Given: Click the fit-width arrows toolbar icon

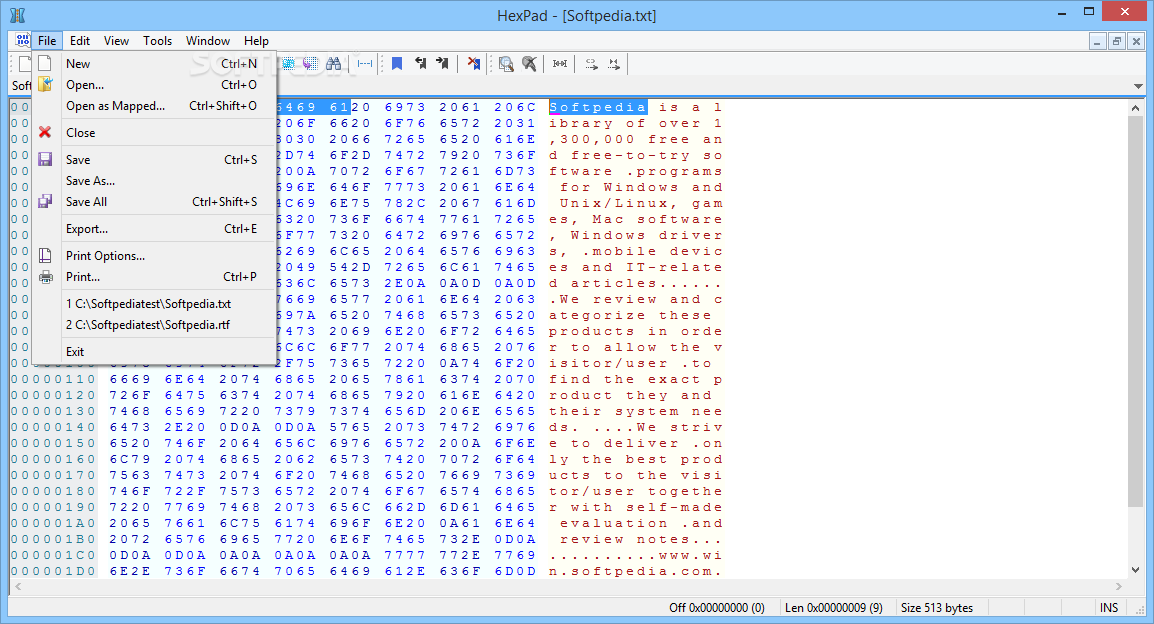Looking at the screenshot, I should point(560,64).
